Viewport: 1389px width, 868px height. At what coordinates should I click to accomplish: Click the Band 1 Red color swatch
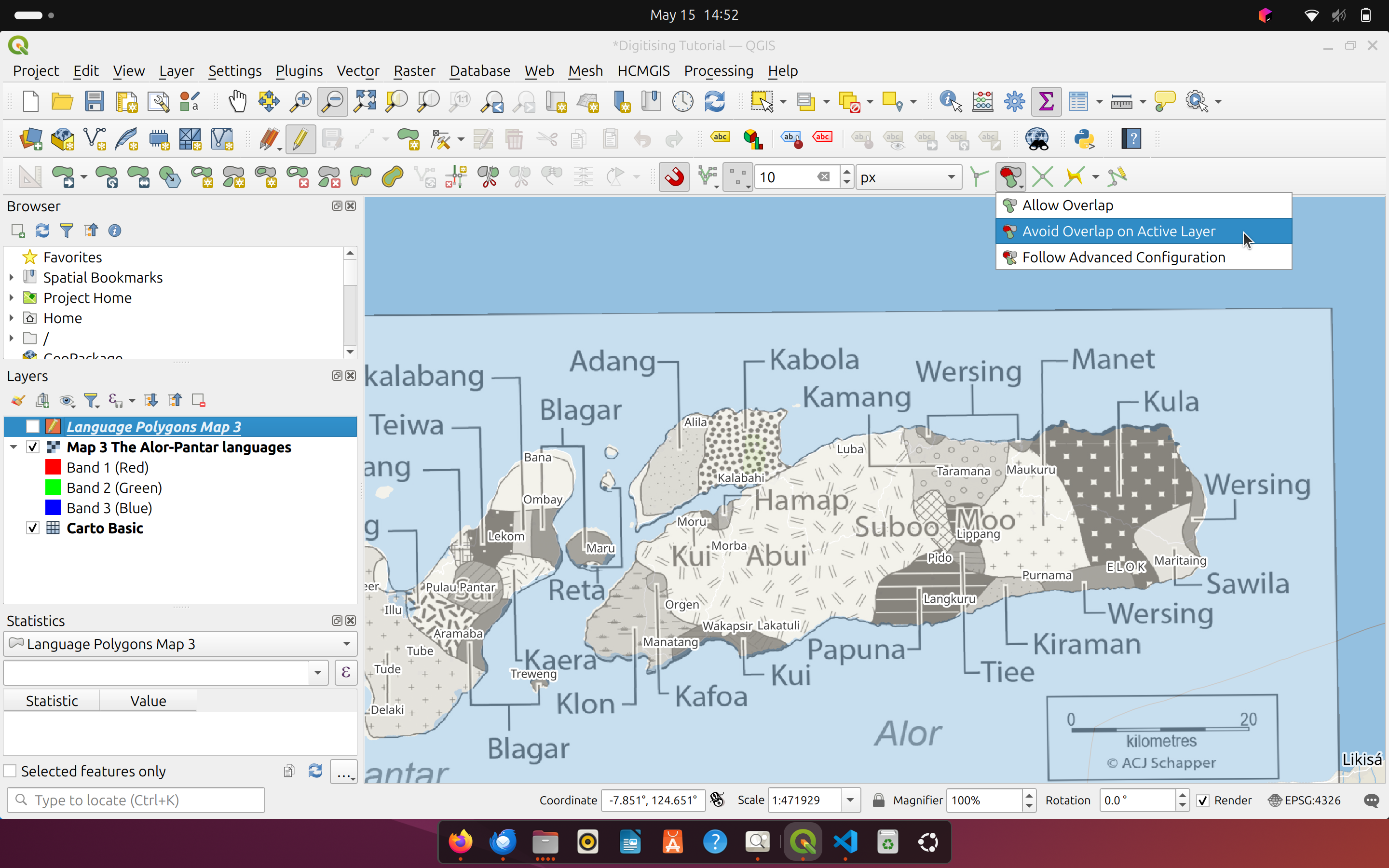point(53,467)
